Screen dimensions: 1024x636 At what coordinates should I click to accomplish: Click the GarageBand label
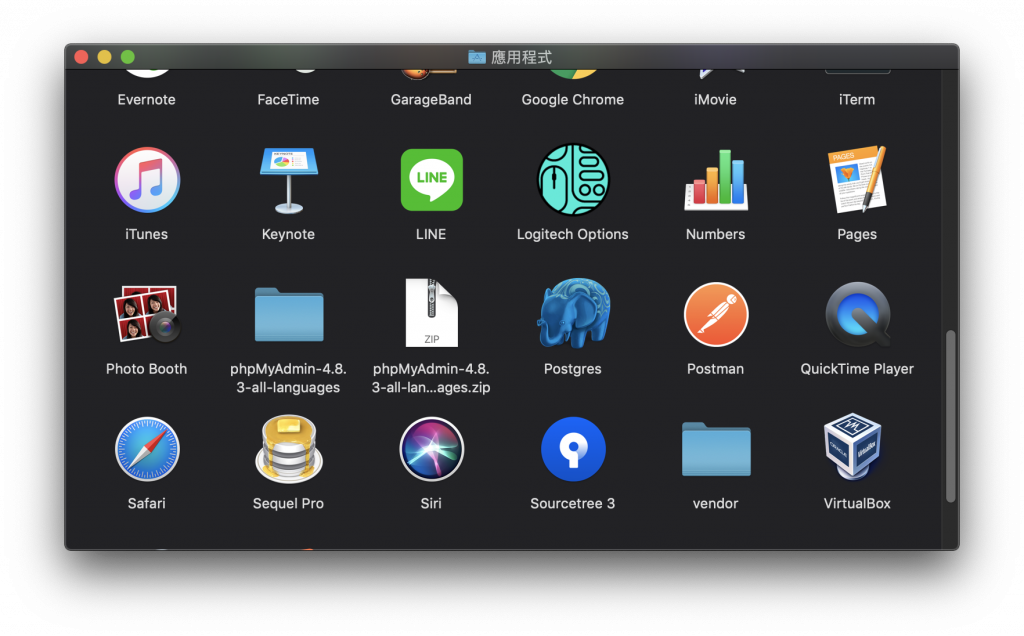pos(431,100)
